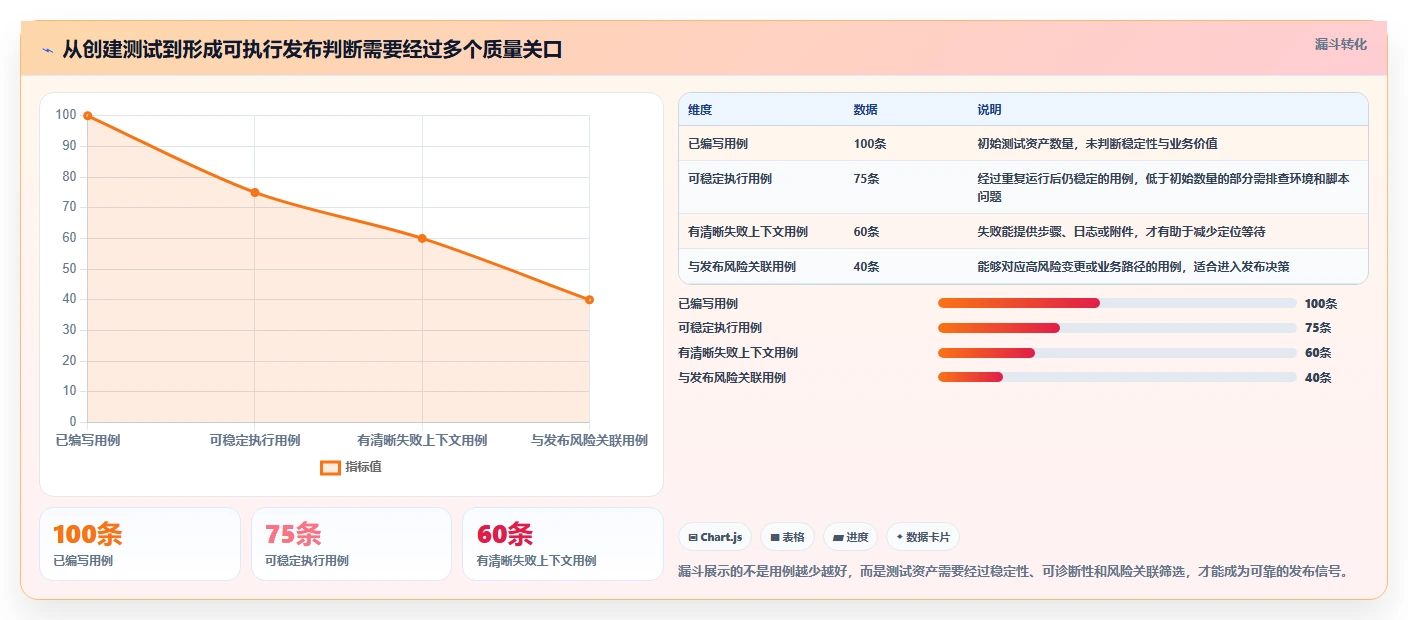Image resolution: width=1408 pixels, height=620 pixels.
Task: Click the 60条 table data cell
Action: (x=866, y=232)
